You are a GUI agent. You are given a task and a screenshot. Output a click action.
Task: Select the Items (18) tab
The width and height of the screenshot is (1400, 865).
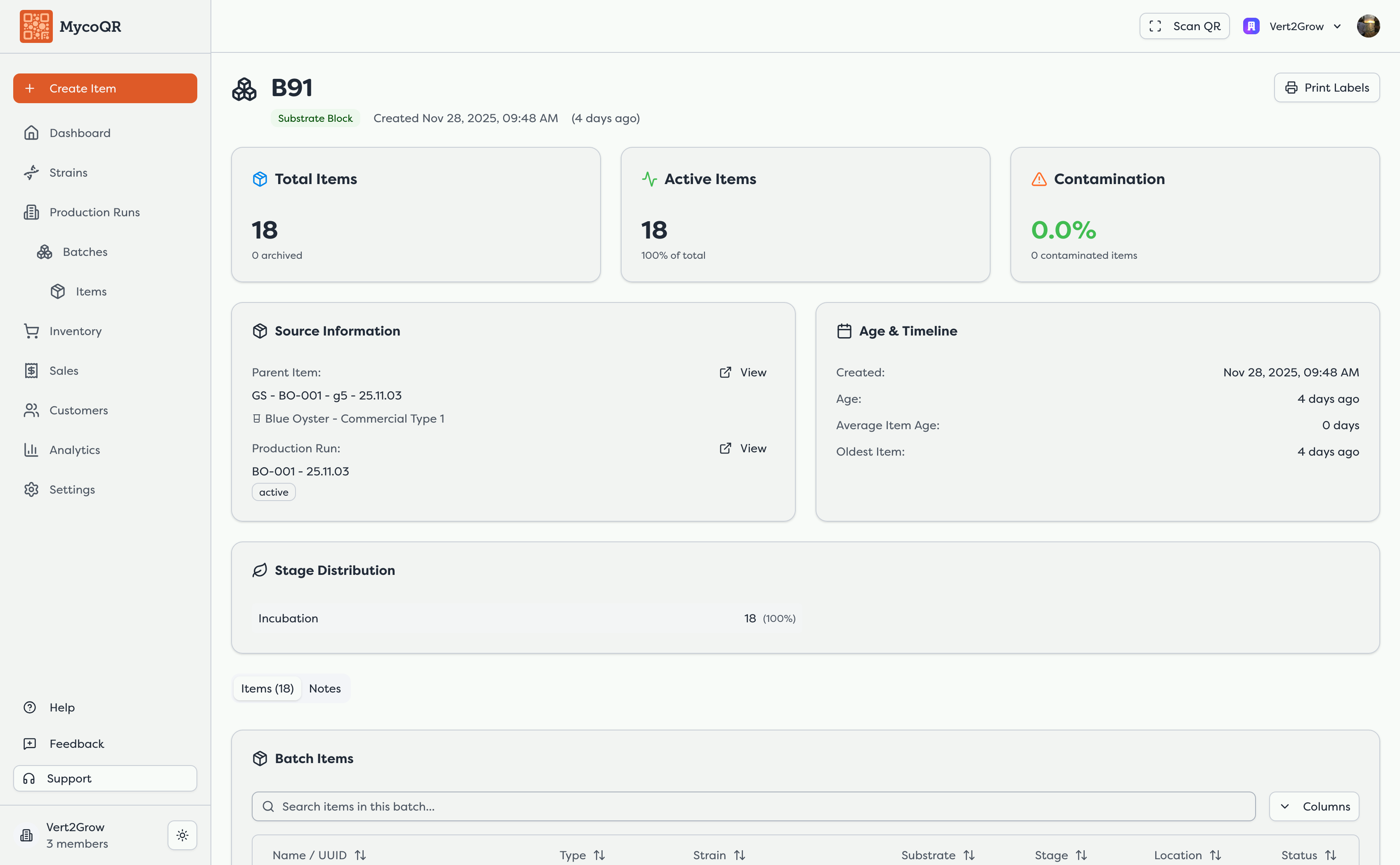click(267, 689)
